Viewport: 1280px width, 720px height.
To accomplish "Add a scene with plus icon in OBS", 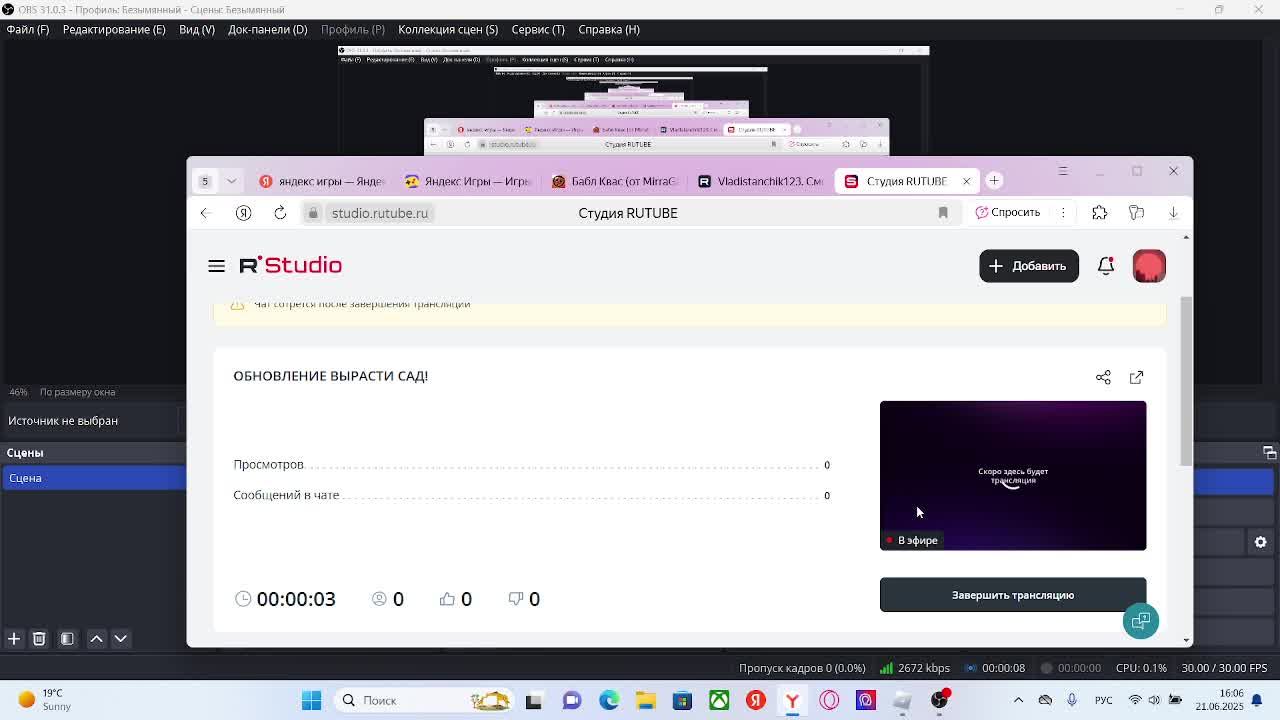I will click(14, 638).
